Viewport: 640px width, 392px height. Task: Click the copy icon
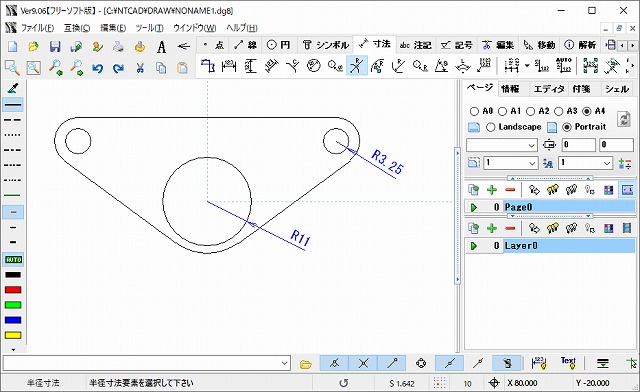pyautogui.click(x=161, y=68)
